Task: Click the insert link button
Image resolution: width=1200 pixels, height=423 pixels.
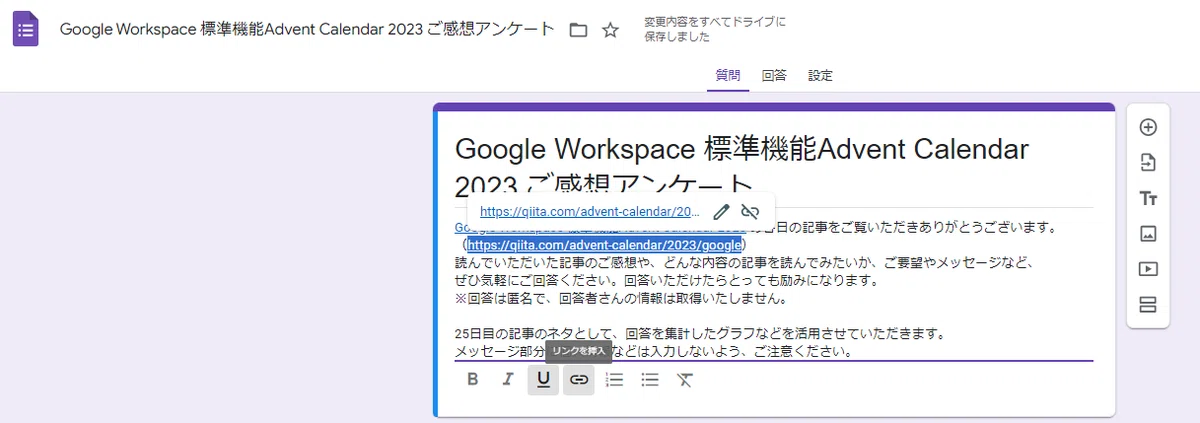Action: tap(578, 379)
